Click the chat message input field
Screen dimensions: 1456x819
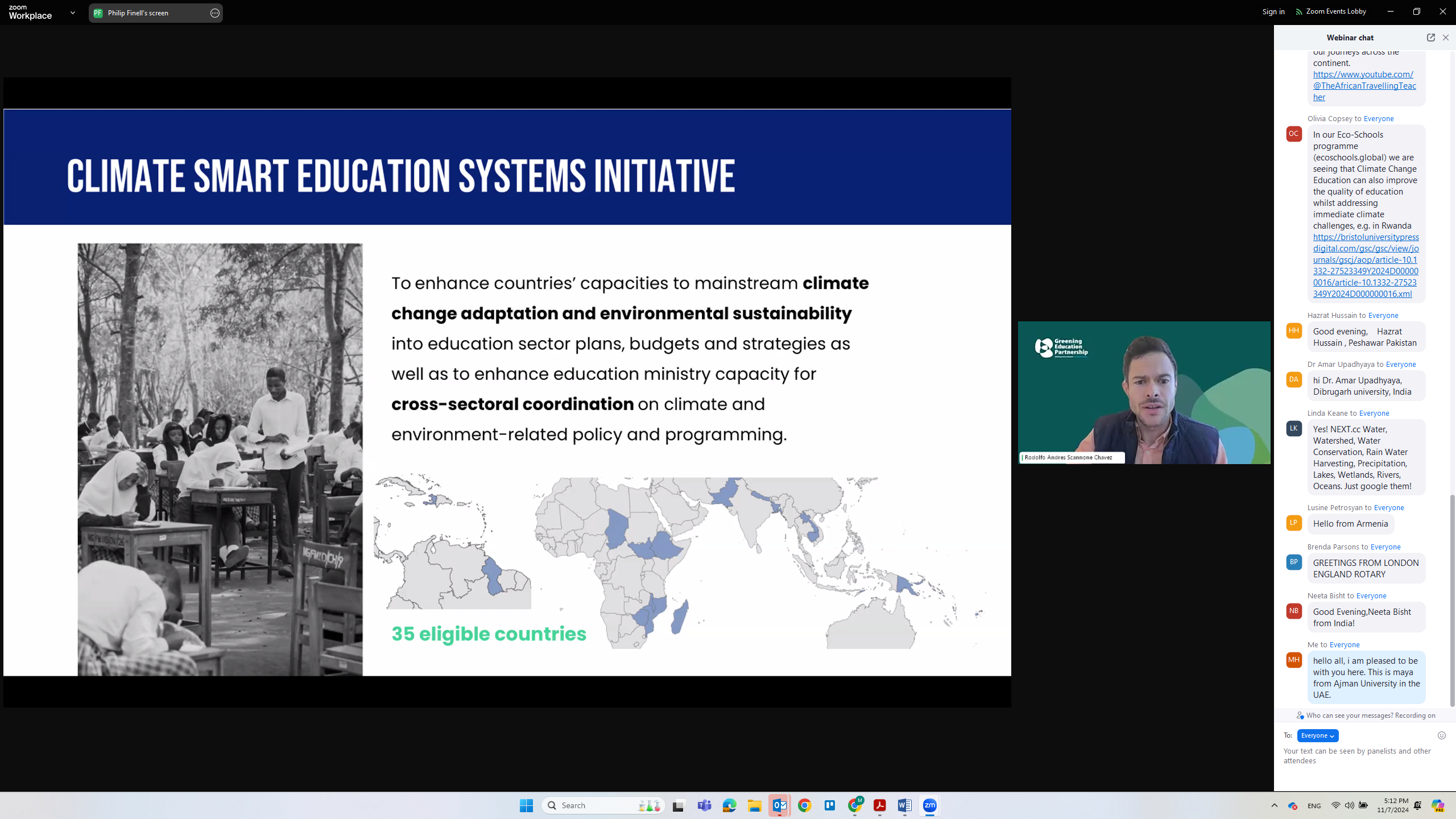tap(1359, 755)
